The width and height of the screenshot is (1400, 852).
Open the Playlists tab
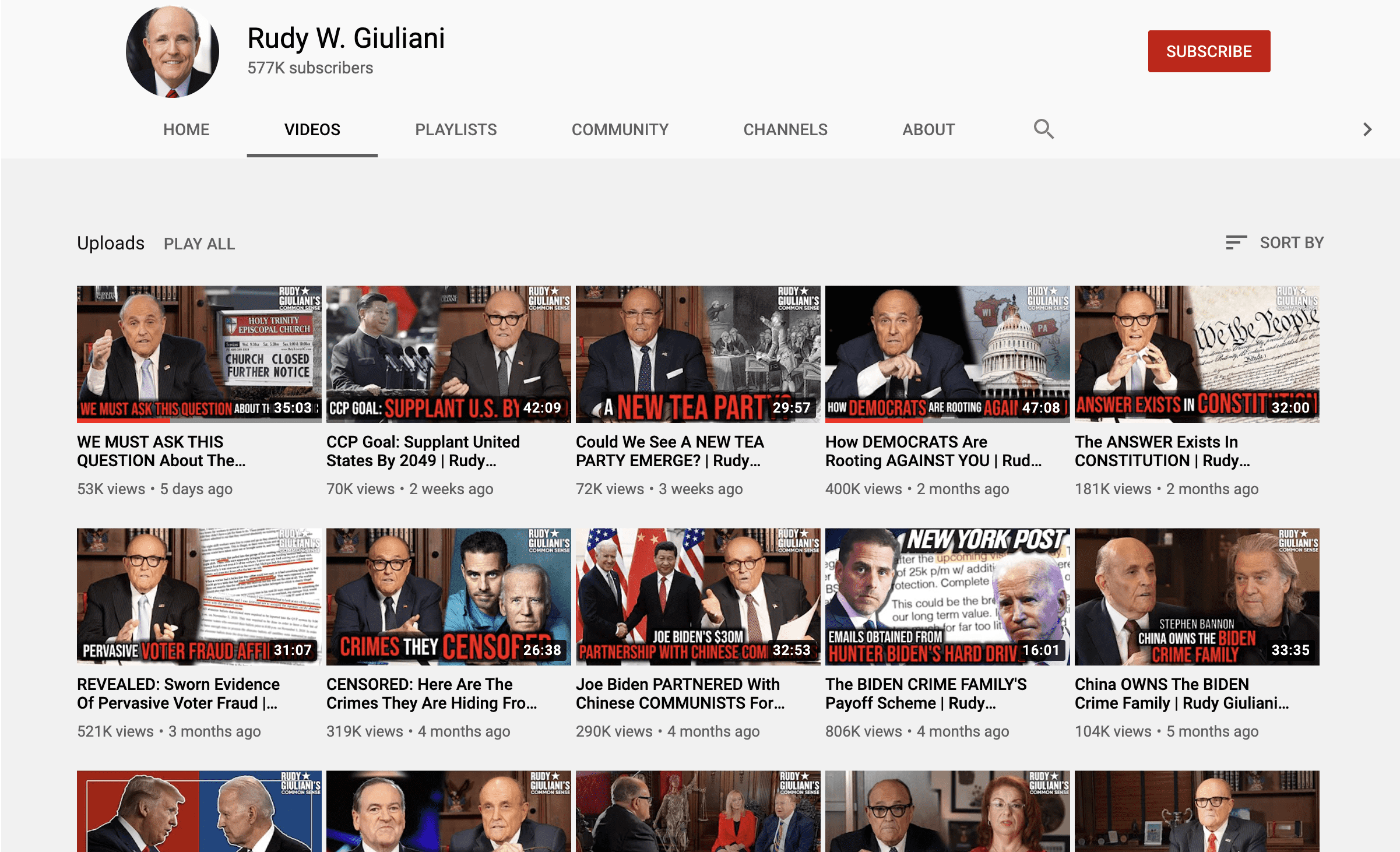456,129
